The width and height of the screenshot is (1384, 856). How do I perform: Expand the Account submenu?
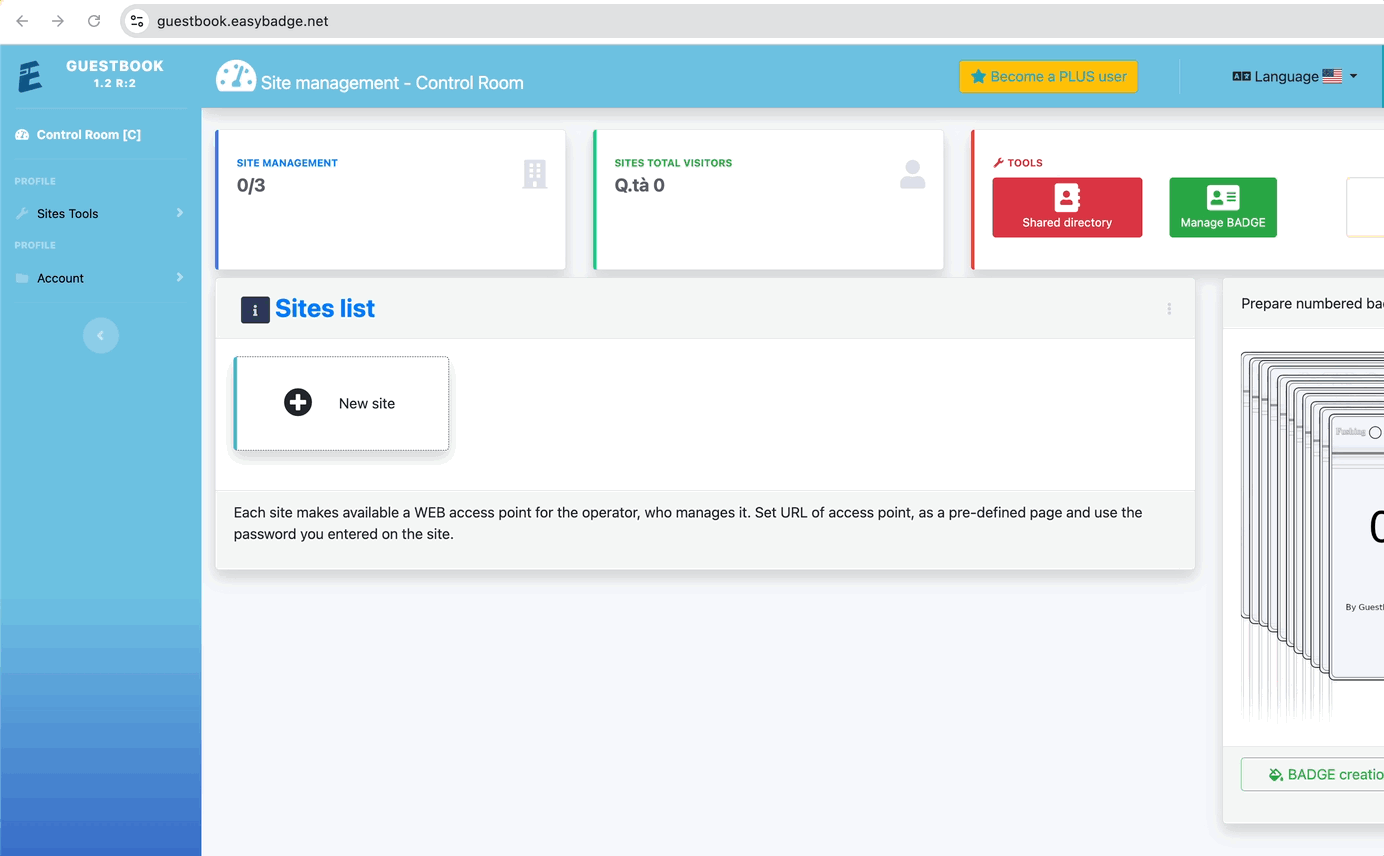(99, 278)
